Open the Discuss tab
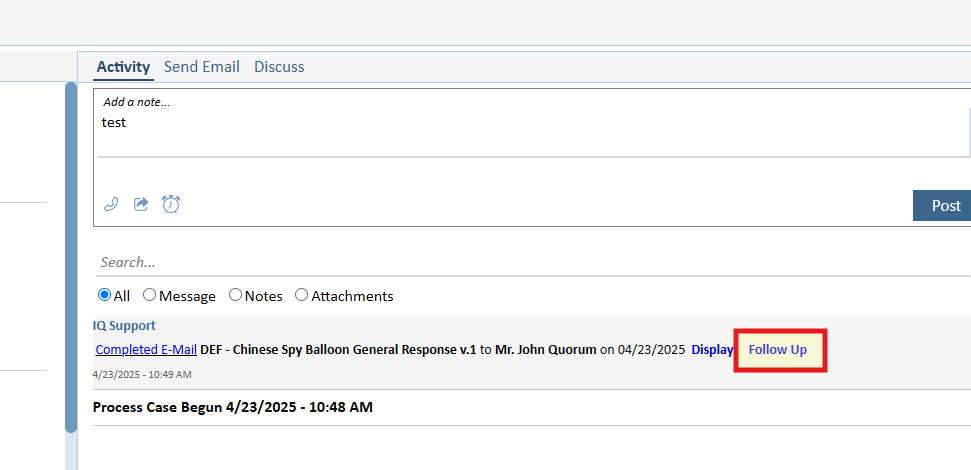Viewport: 971px width, 470px height. pyautogui.click(x=279, y=67)
